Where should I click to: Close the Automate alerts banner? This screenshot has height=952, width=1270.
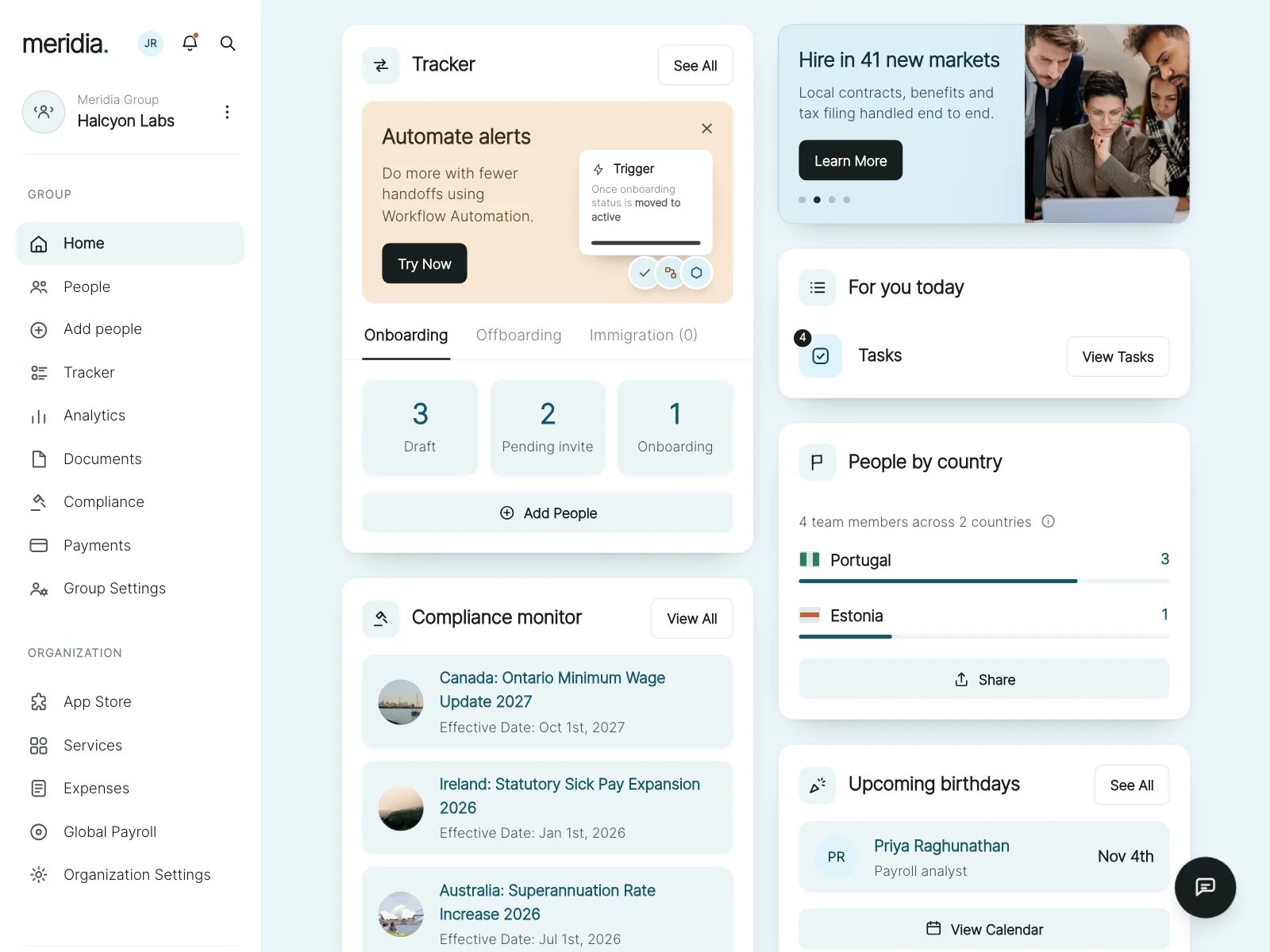[x=706, y=129]
